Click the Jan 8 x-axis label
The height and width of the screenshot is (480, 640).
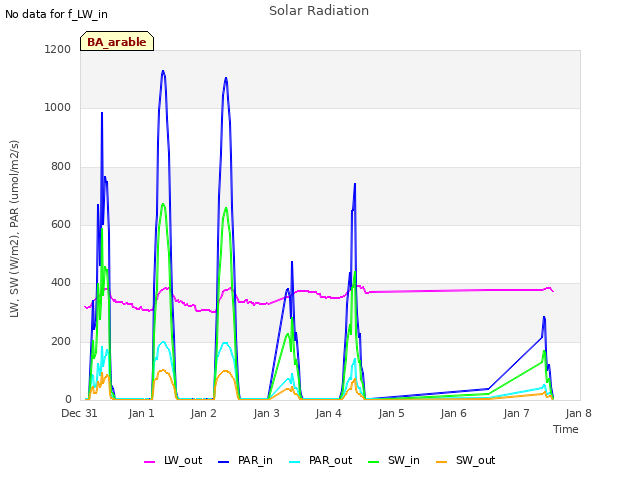[x=578, y=413]
